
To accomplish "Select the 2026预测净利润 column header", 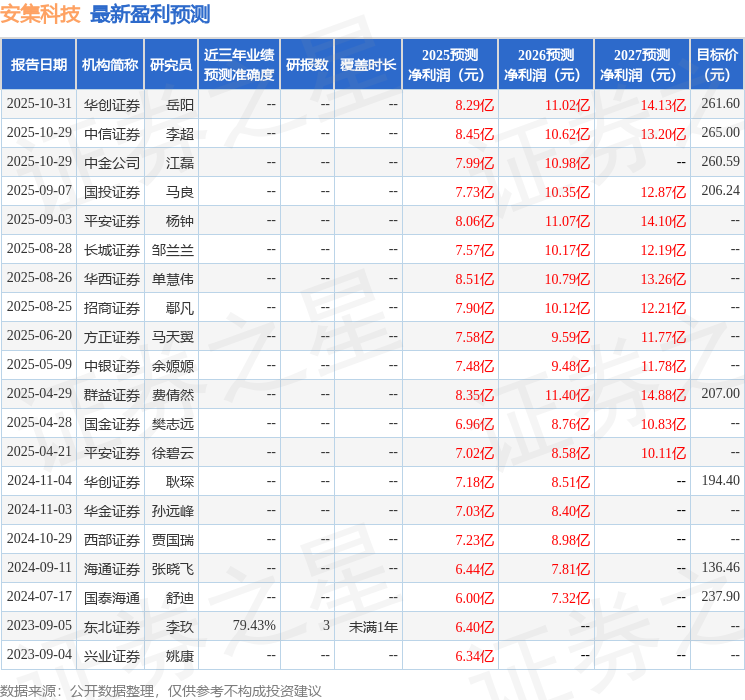I will pos(546,64).
